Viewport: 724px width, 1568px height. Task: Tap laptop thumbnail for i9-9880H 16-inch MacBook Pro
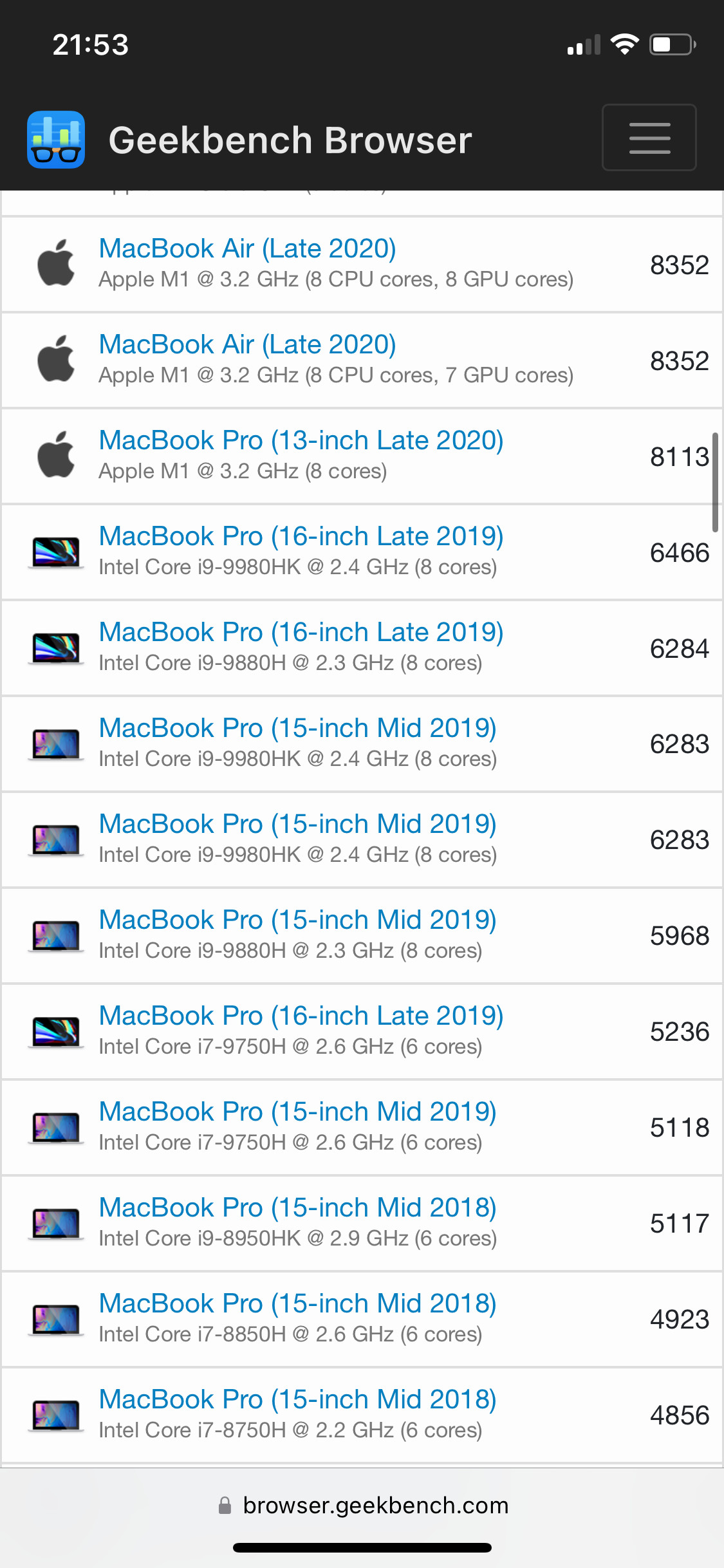point(56,648)
